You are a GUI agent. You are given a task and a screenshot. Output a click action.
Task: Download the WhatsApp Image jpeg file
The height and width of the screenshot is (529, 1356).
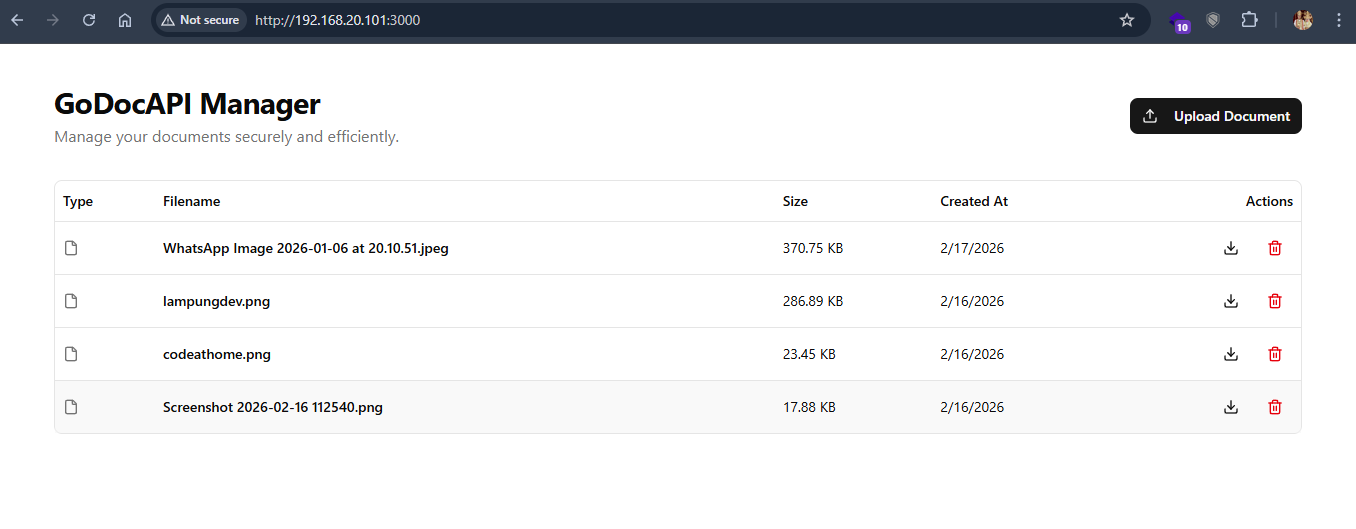(x=1231, y=248)
